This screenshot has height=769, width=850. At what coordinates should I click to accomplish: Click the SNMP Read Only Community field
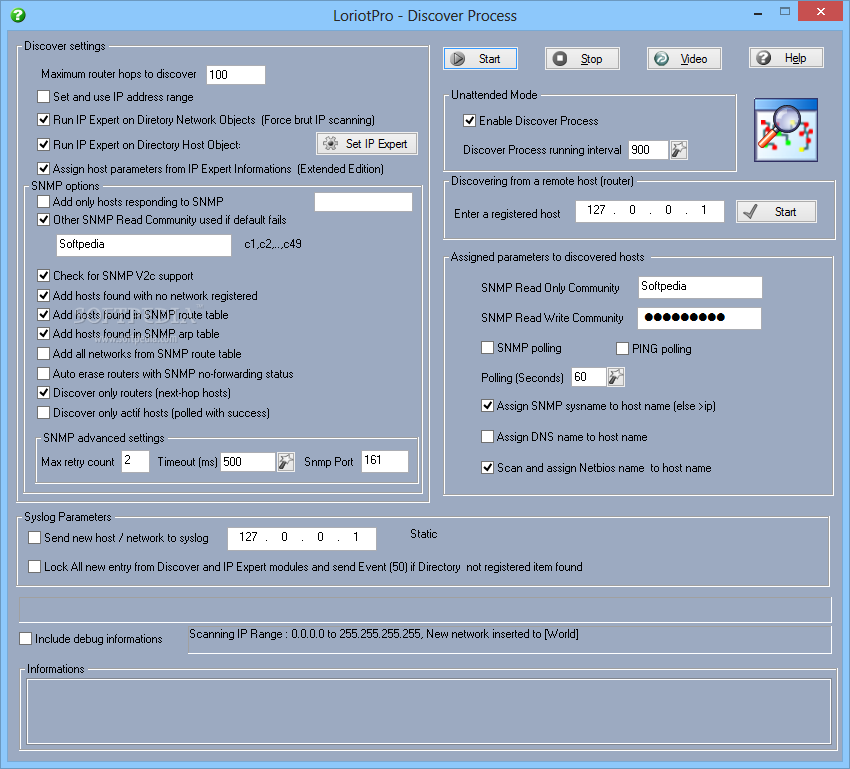700,287
